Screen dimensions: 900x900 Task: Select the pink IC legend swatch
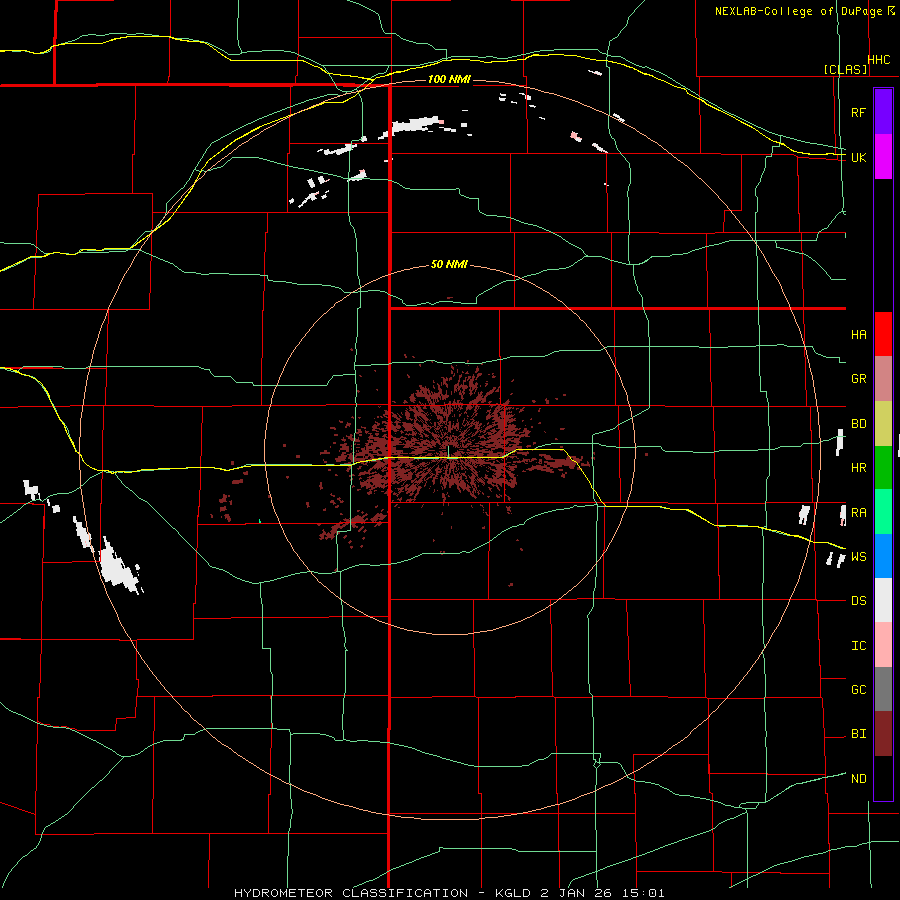coord(883,645)
